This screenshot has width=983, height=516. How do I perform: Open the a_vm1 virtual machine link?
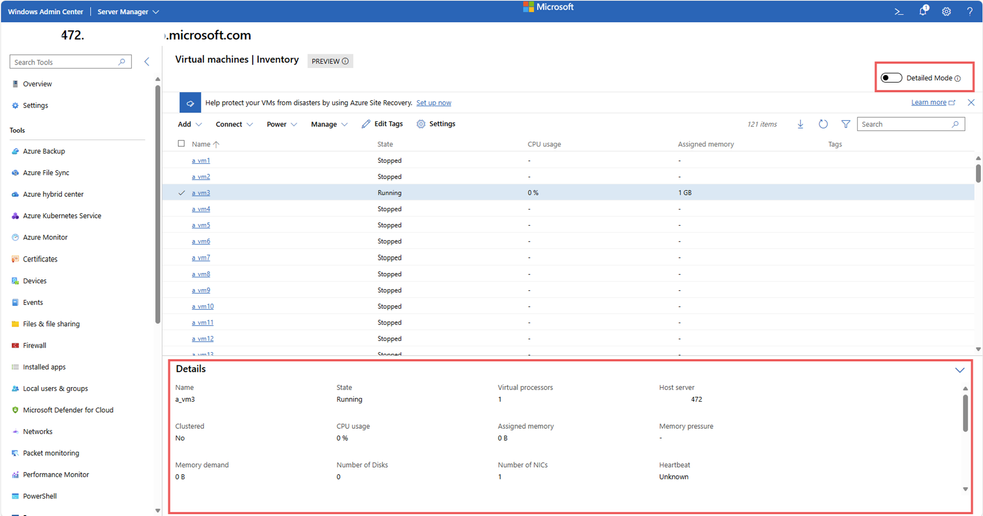tap(201, 161)
